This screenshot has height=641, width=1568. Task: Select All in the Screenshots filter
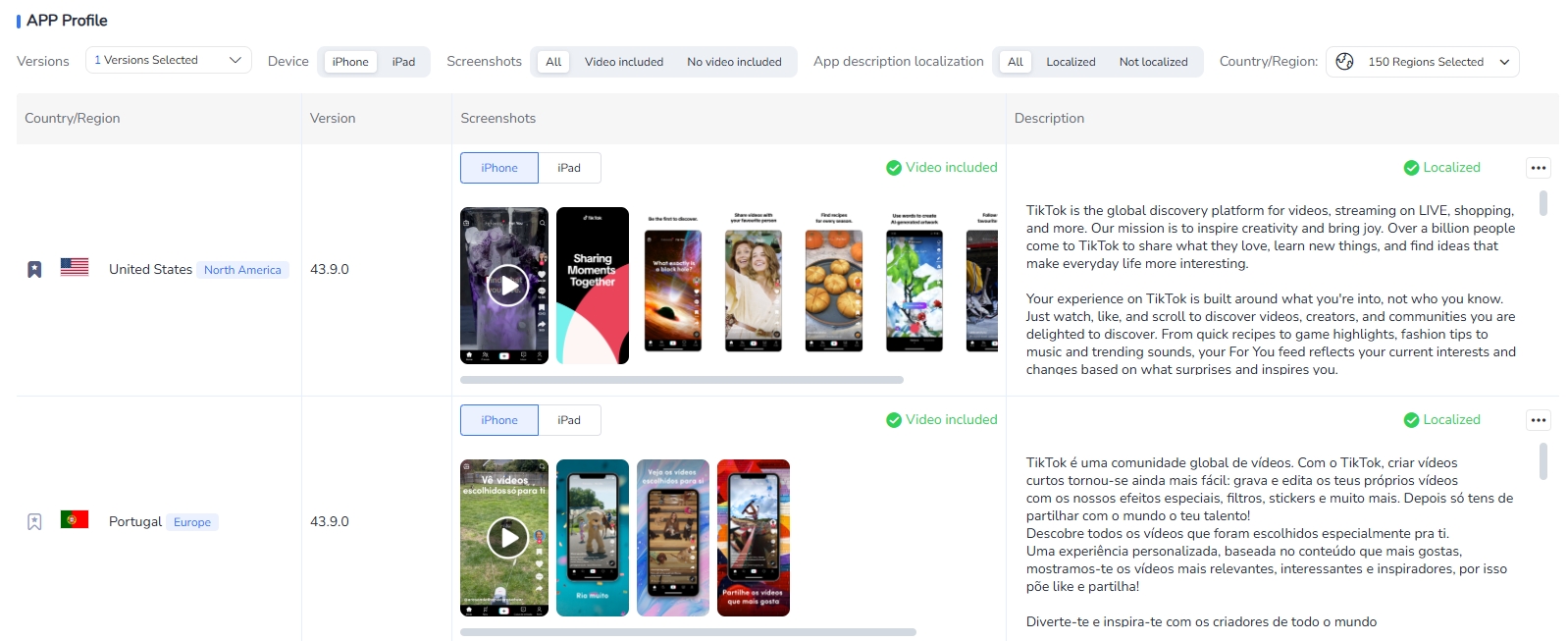coord(553,62)
